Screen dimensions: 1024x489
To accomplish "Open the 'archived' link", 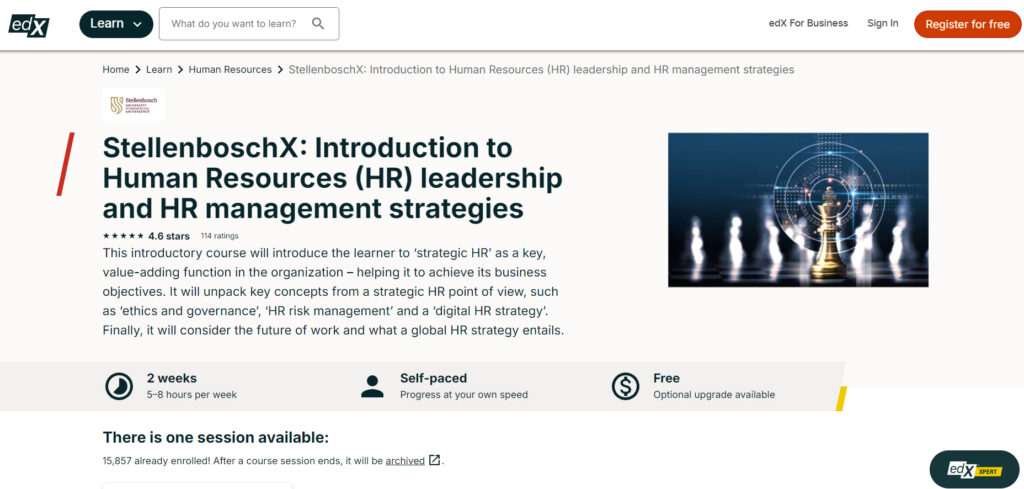I will coord(405,460).
